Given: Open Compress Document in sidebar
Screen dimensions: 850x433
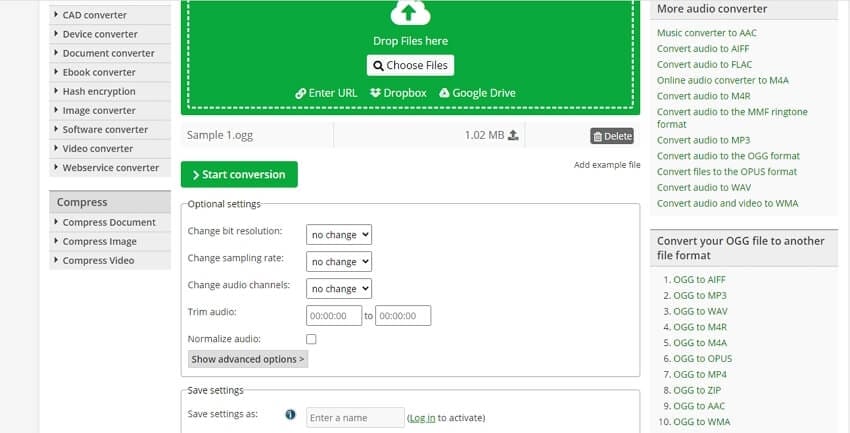Looking at the screenshot, I should [x=110, y=223].
